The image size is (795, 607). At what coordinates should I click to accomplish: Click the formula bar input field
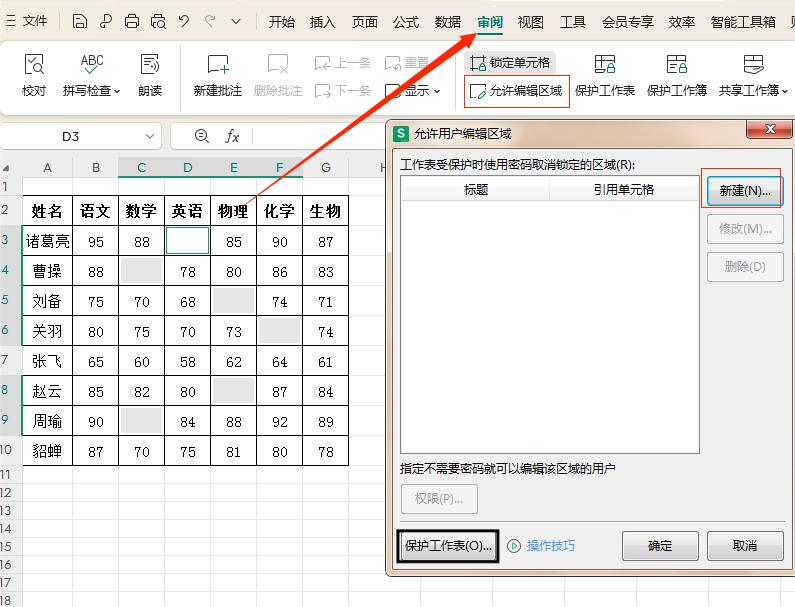click(x=318, y=136)
